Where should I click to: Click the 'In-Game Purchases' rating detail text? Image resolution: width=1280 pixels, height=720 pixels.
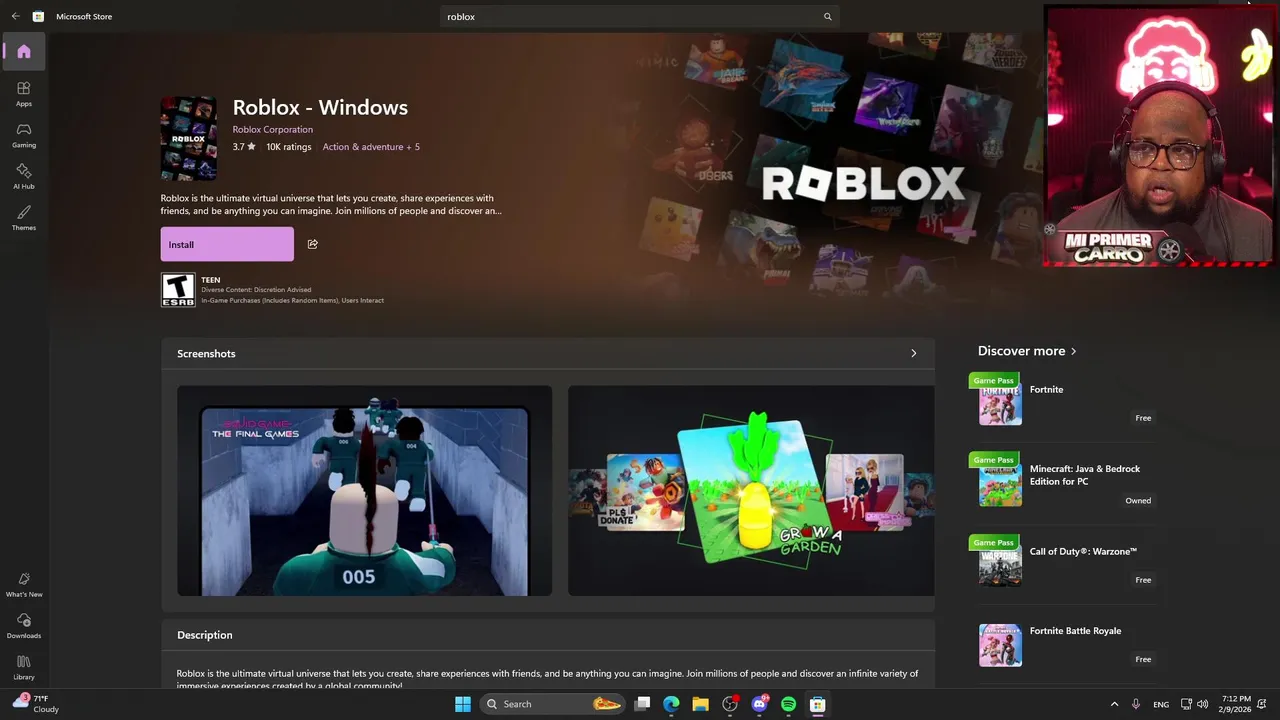292,300
